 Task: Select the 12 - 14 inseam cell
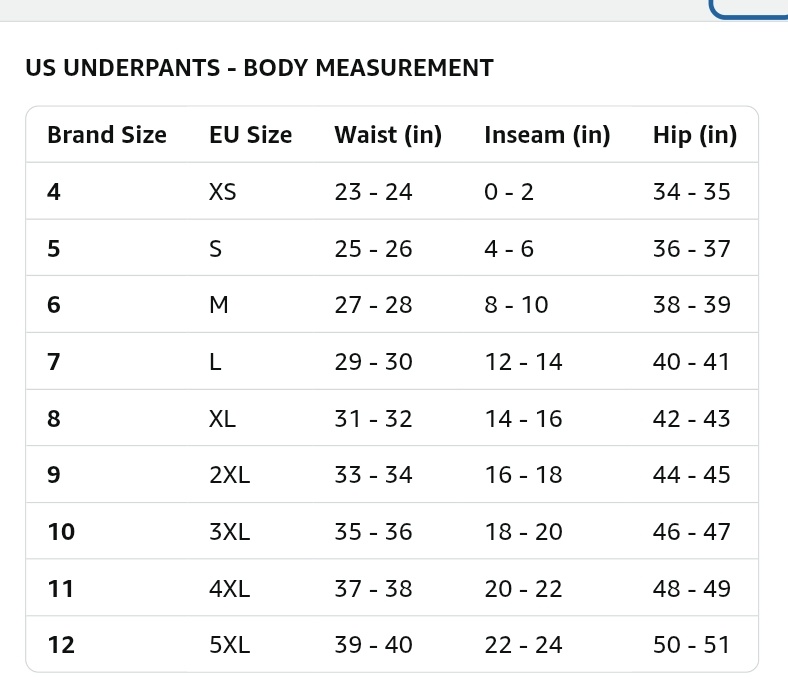(x=523, y=362)
